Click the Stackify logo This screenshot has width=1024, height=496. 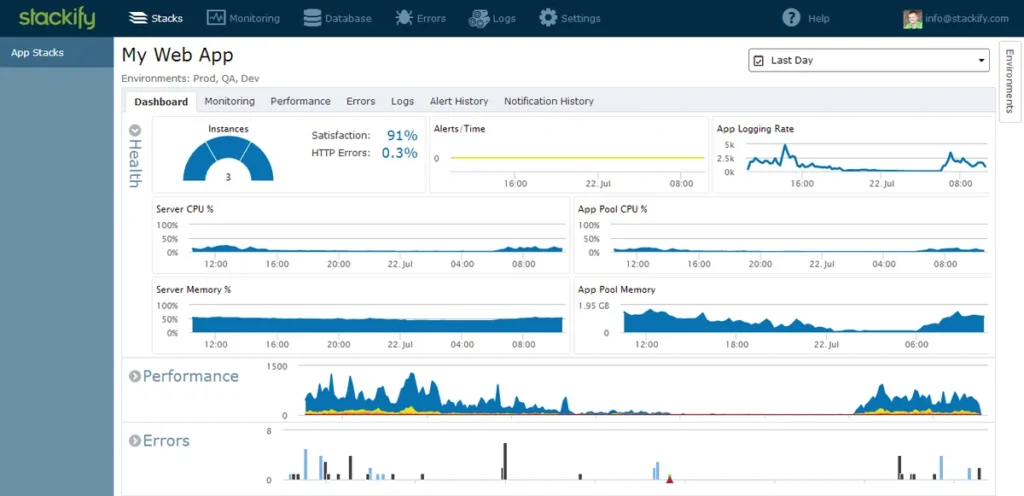pyautogui.click(x=56, y=17)
